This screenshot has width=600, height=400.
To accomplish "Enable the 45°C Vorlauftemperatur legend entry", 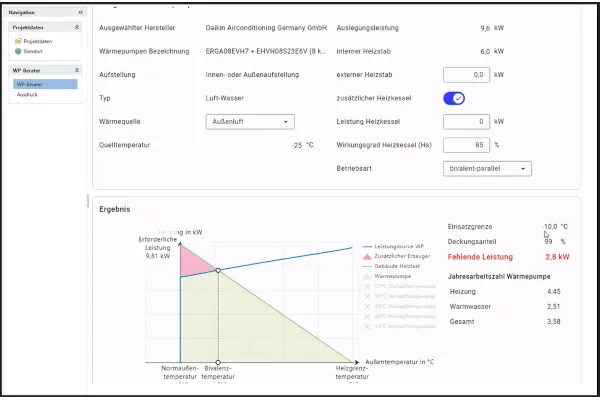I will click(399, 306).
